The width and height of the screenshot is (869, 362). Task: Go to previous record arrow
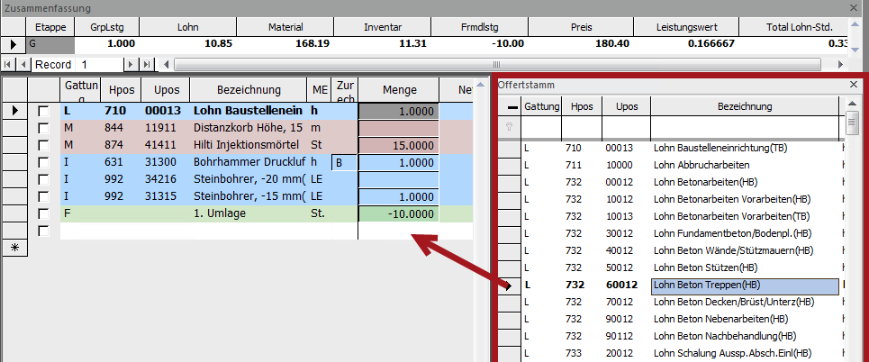click(x=23, y=65)
